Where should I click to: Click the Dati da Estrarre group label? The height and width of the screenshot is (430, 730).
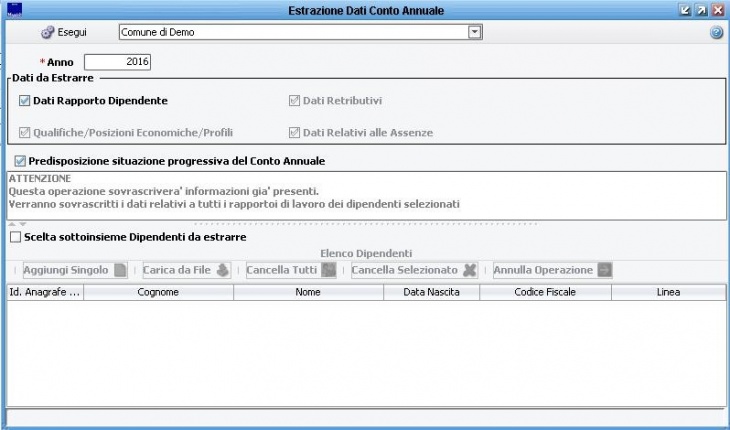coord(53,78)
